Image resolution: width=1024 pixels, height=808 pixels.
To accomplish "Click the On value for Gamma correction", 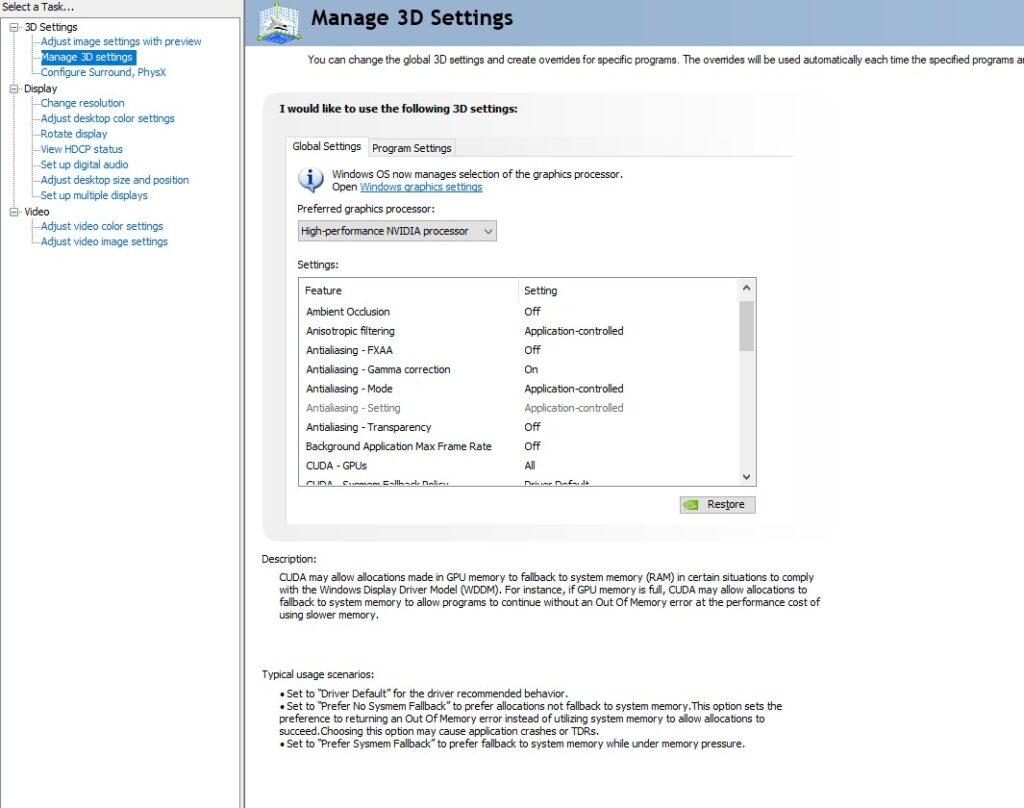I will [531, 369].
